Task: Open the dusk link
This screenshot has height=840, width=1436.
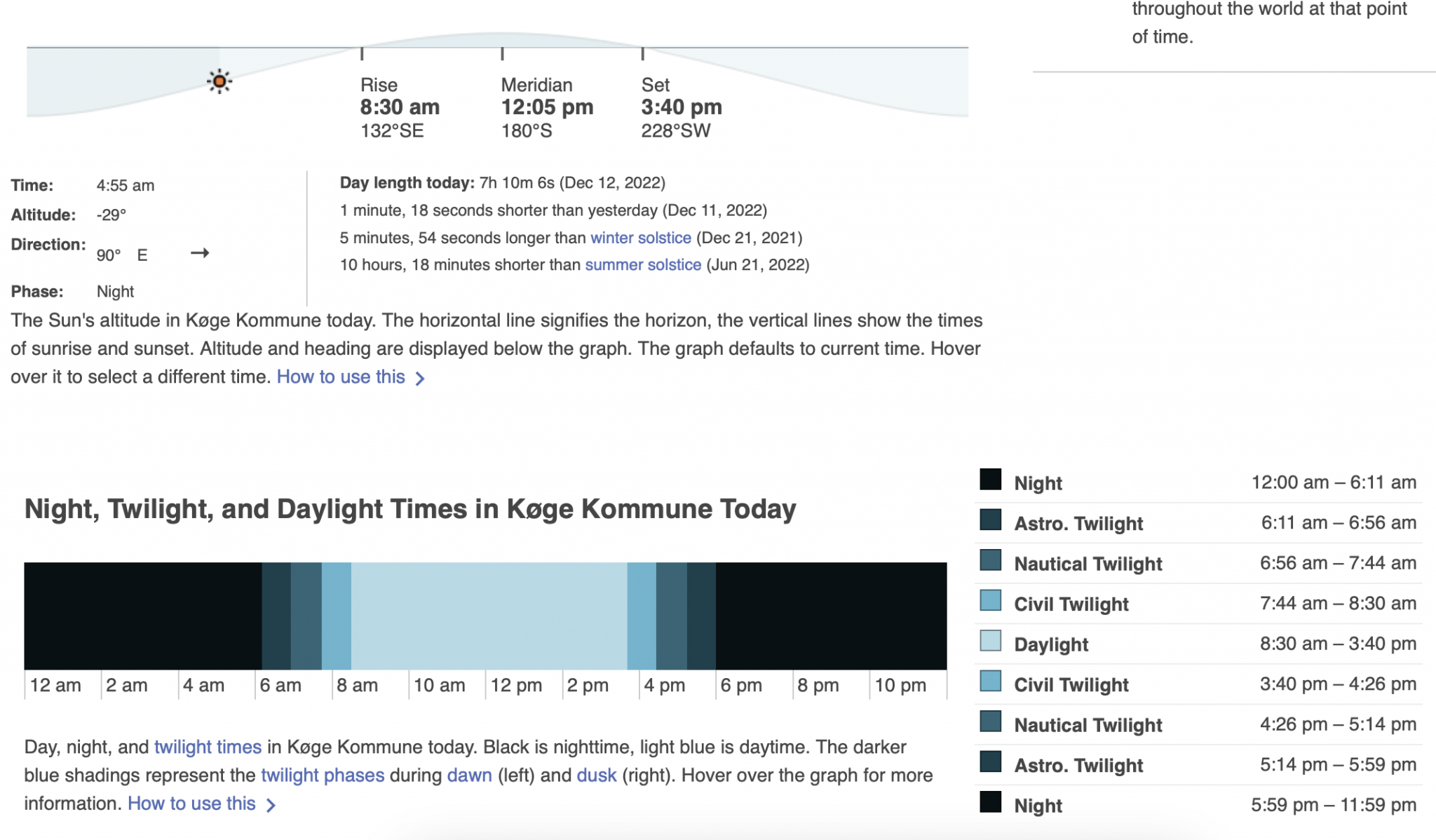Action: [x=596, y=775]
